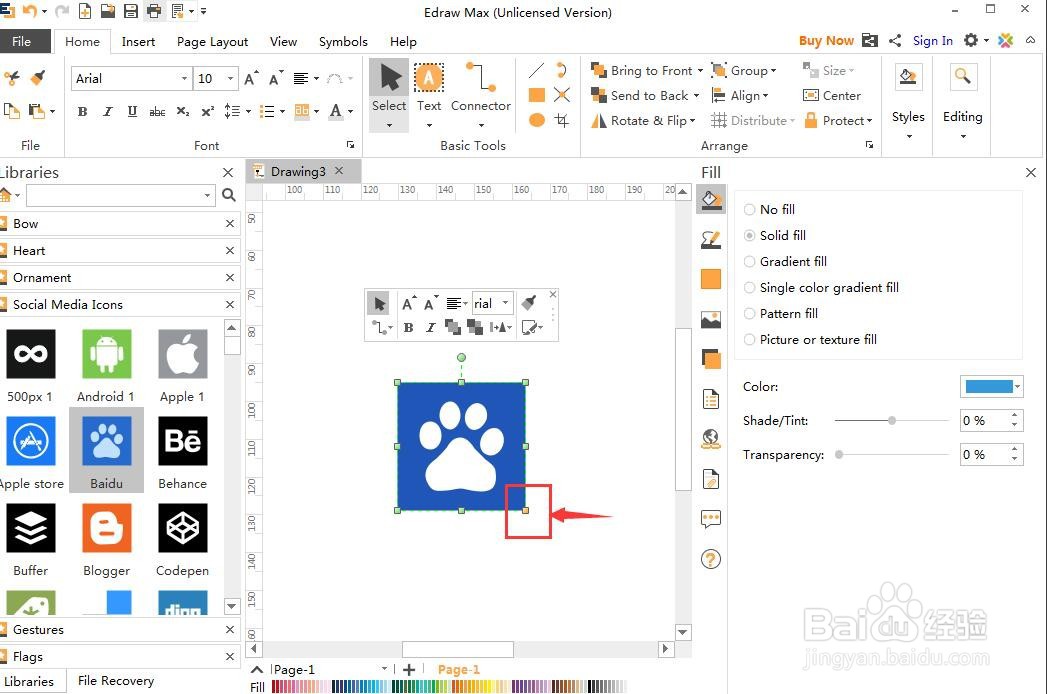Click the Save icon in the title bar
Screen dimensions: 1047x694
click(x=131, y=11)
